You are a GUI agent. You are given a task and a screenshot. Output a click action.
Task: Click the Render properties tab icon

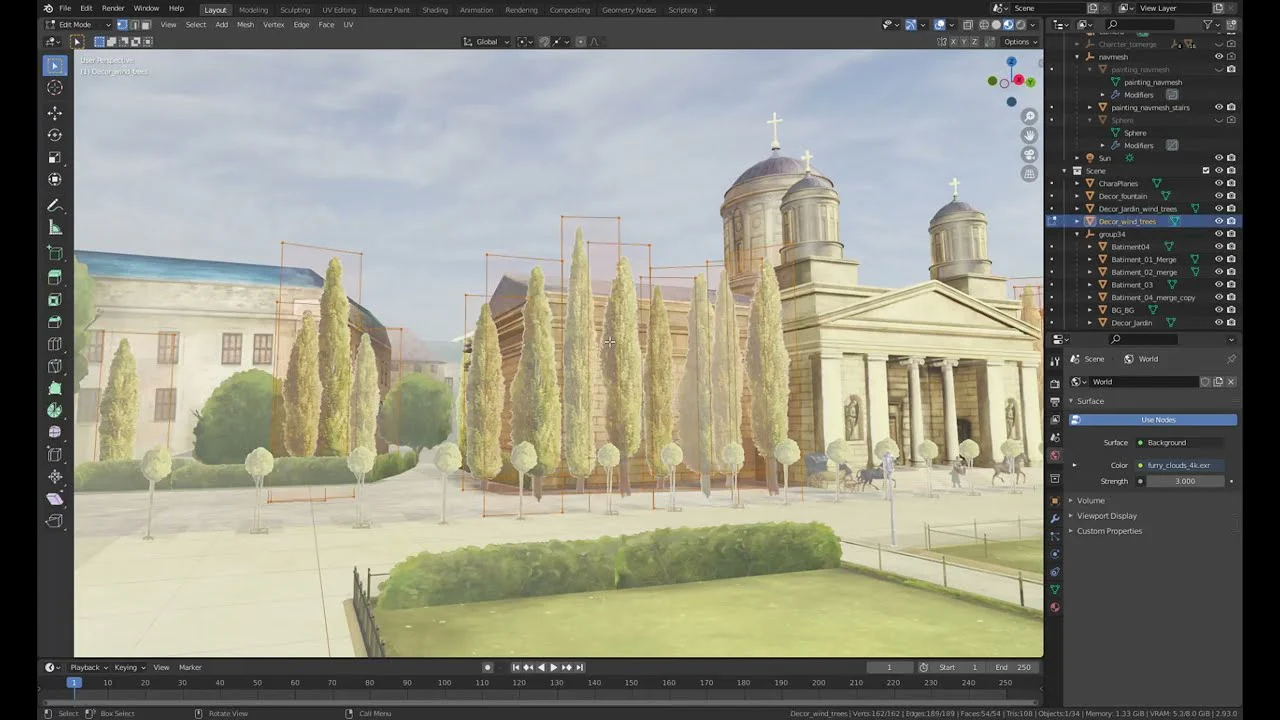(1055, 383)
